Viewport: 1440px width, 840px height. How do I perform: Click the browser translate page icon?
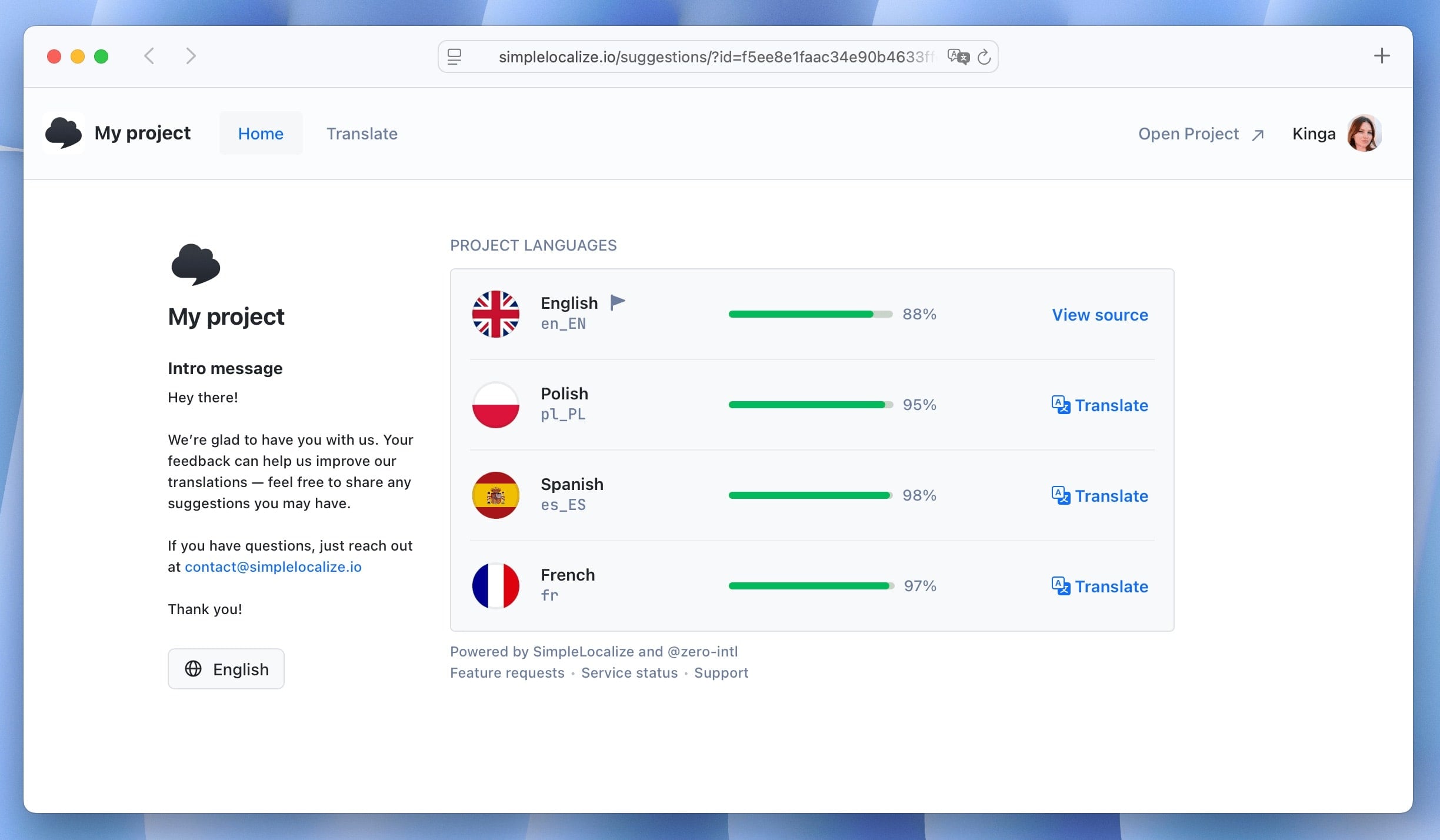(x=958, y=57)
